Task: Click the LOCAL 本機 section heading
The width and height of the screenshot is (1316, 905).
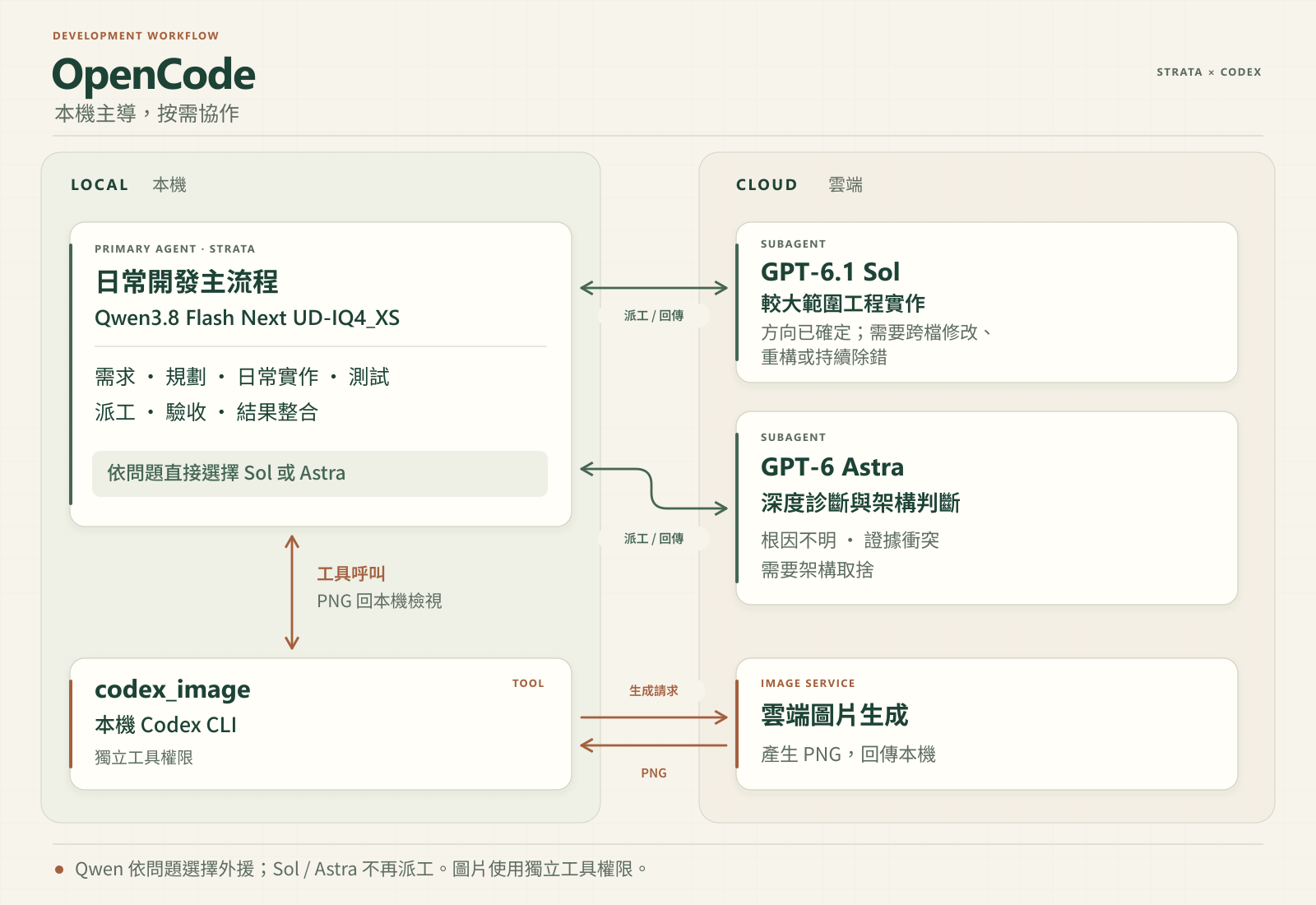Action: [x=128, y=185]
